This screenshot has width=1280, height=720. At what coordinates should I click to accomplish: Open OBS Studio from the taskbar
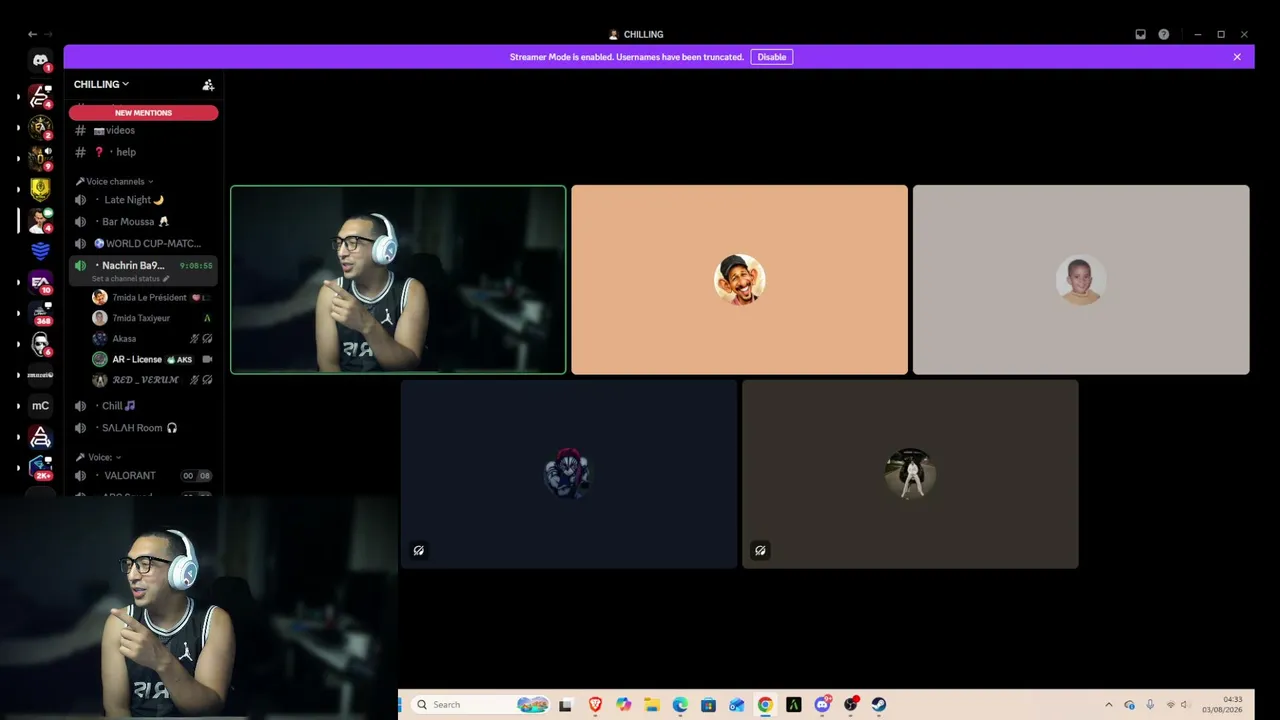coord(851,705)
